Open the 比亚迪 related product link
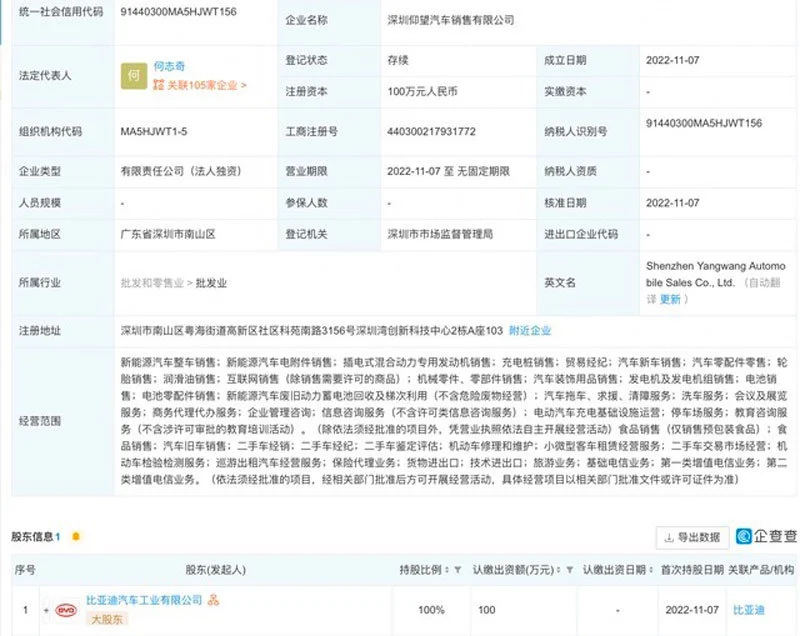The width and height of the screenshot is (800, 636). tap(748, 610)
